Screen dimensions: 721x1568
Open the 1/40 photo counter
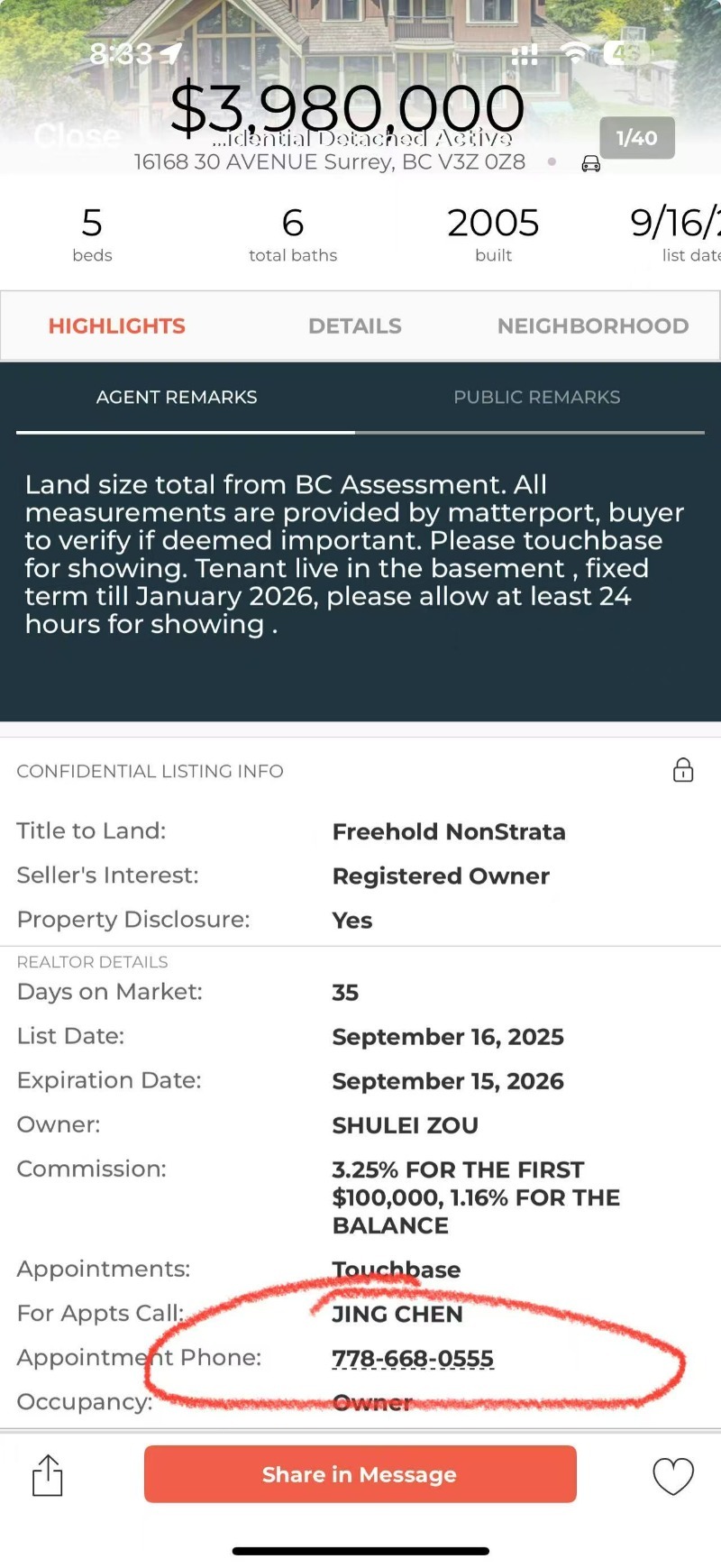point(637,138)
